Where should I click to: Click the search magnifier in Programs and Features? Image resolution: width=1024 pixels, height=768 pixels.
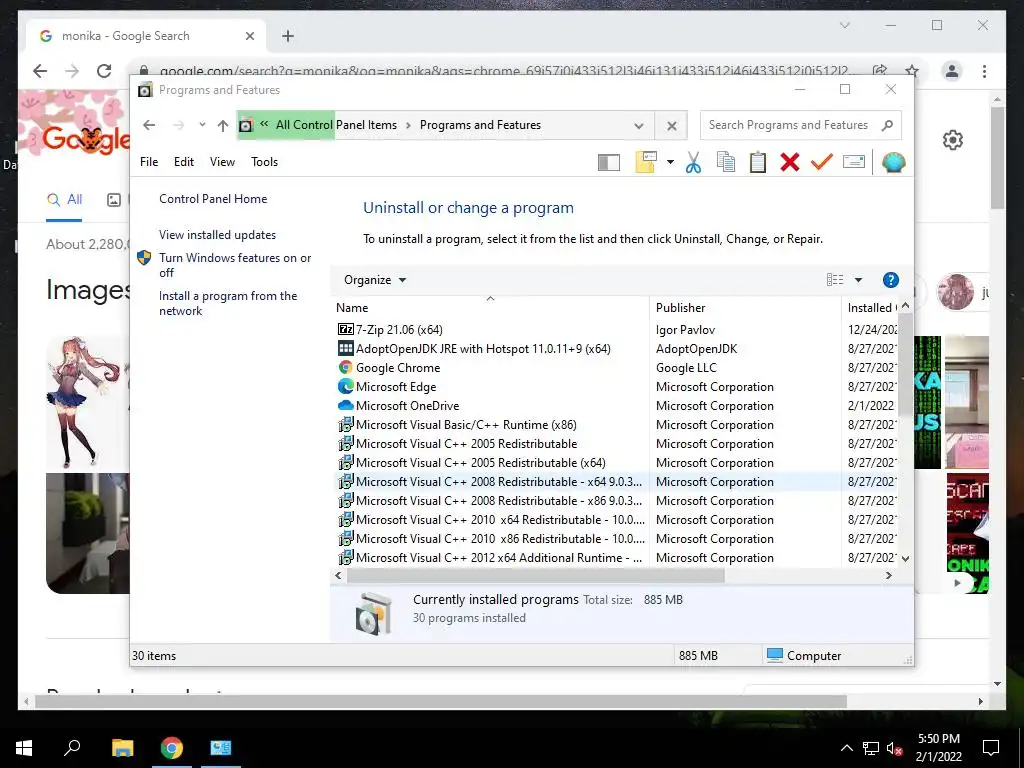pyautogui.click(x=887, y=125)
